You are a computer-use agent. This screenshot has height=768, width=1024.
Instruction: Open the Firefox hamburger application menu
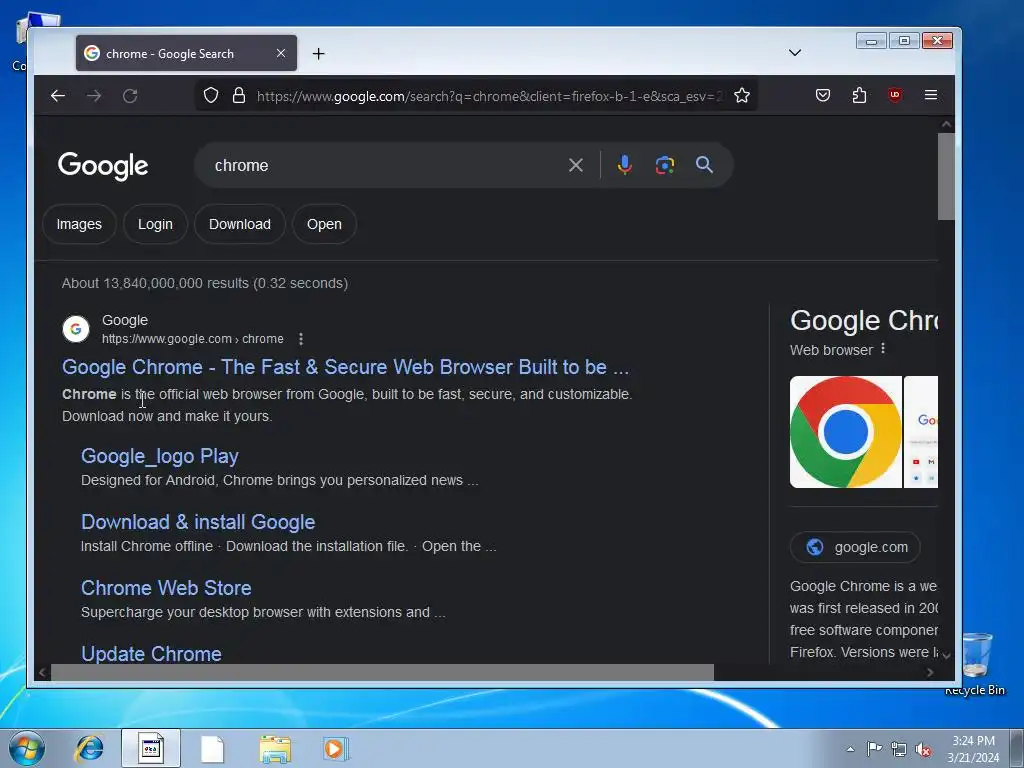(x=931, y=95)
